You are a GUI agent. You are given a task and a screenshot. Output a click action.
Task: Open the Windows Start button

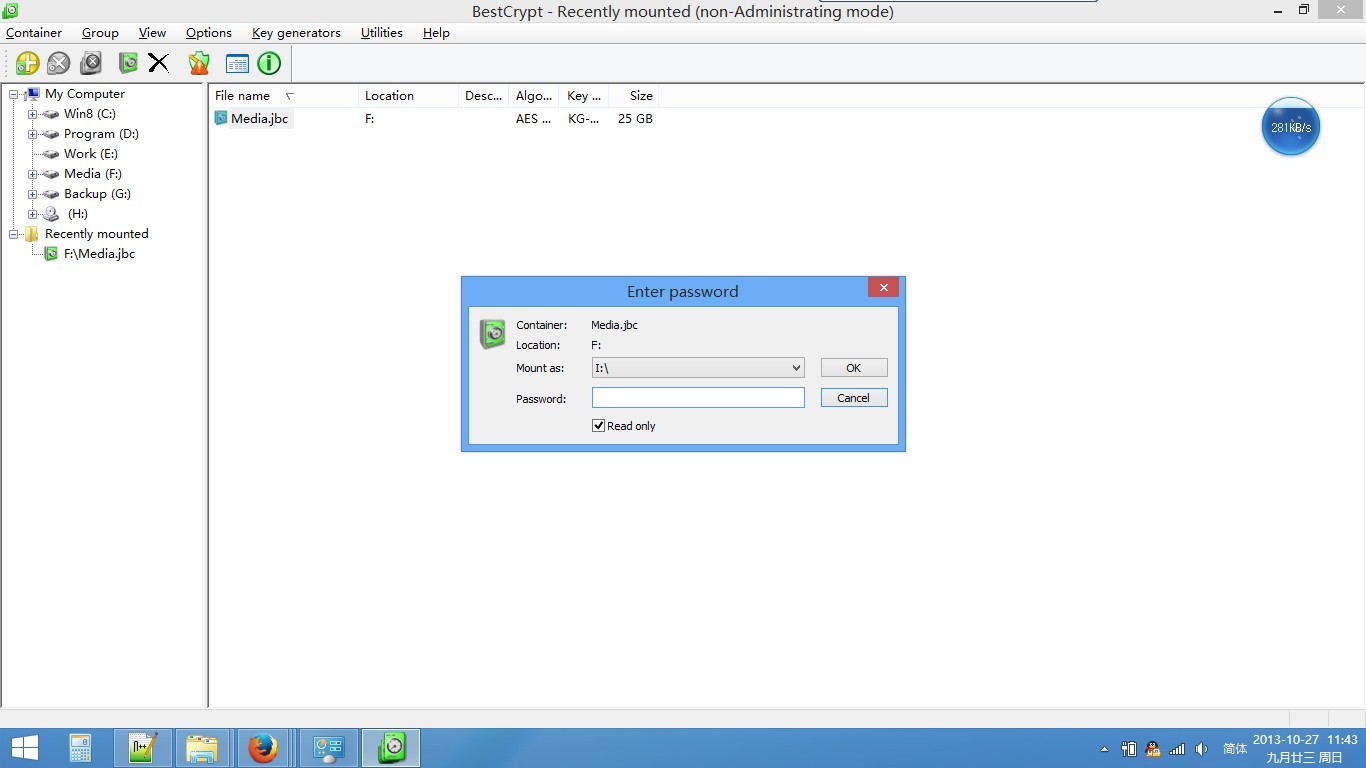(24, 748)
